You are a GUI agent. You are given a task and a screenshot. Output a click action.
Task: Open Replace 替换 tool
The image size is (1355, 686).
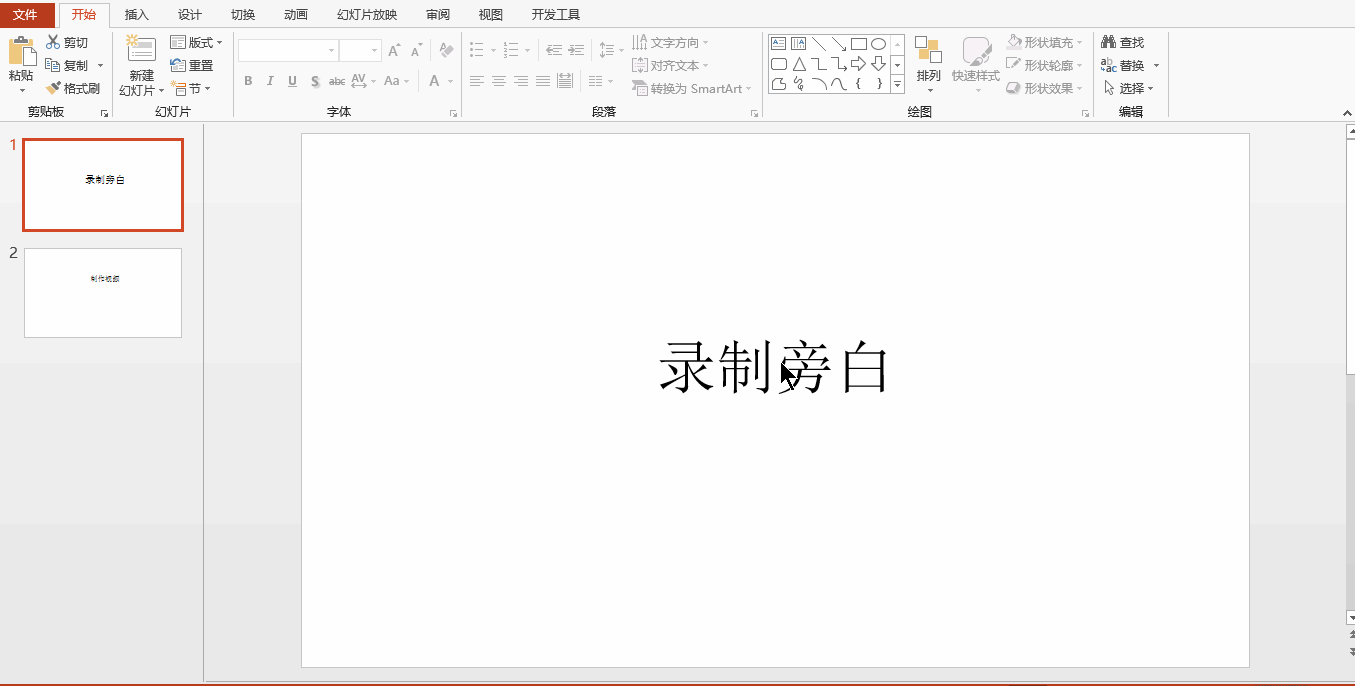click(1122, 65)
